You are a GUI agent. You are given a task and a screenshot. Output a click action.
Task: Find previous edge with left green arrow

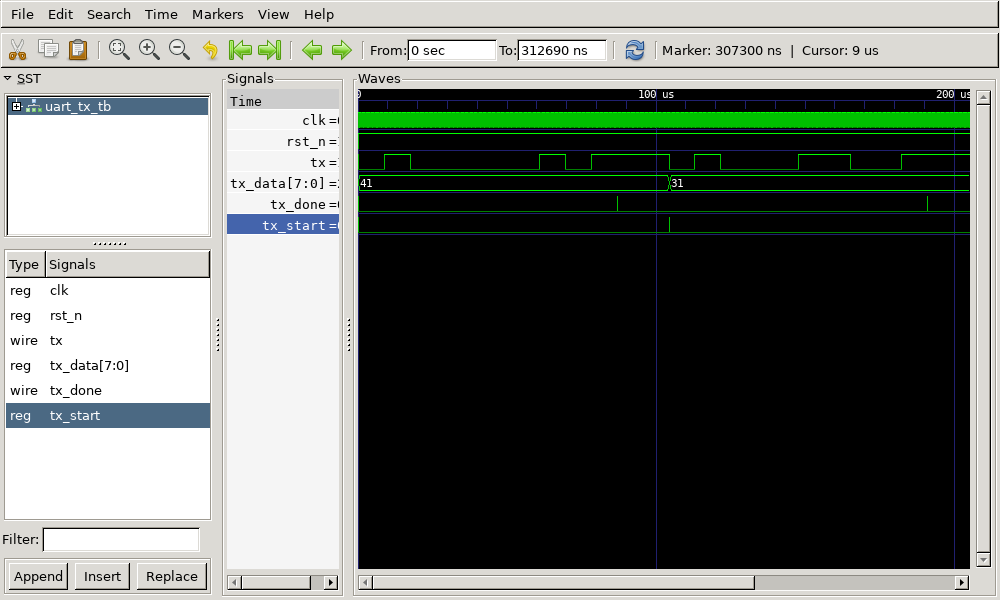[x=312, y=50]
